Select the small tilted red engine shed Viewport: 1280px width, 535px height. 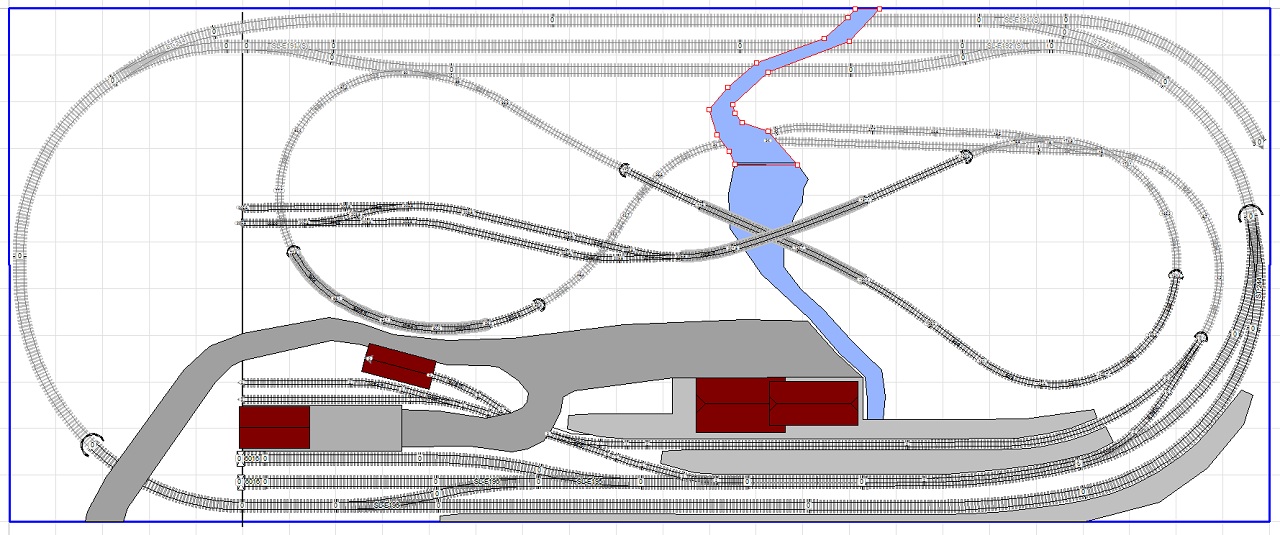(398, 366)
